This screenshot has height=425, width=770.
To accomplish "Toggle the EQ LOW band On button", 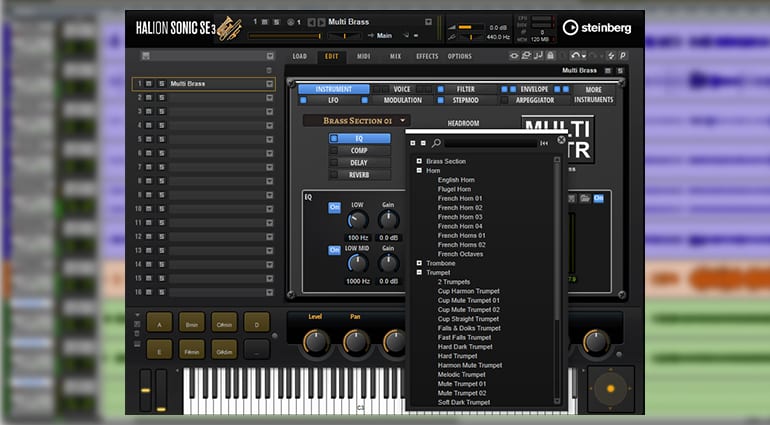I will [334, 207].
